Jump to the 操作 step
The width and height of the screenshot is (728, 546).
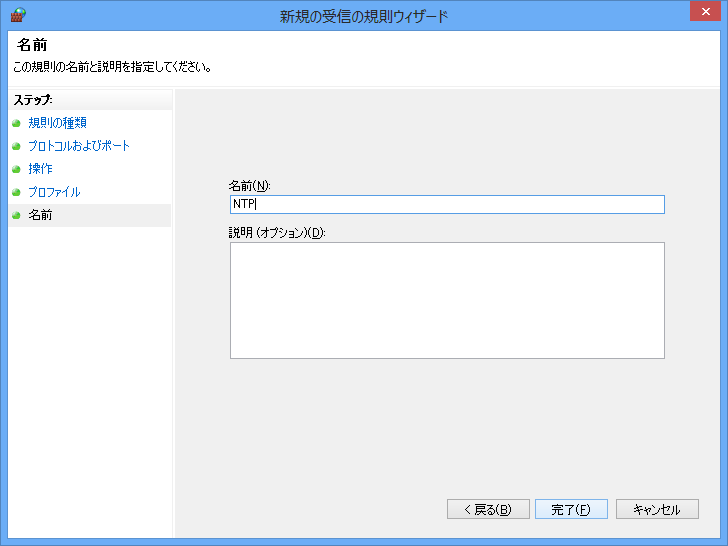(40, 169)
